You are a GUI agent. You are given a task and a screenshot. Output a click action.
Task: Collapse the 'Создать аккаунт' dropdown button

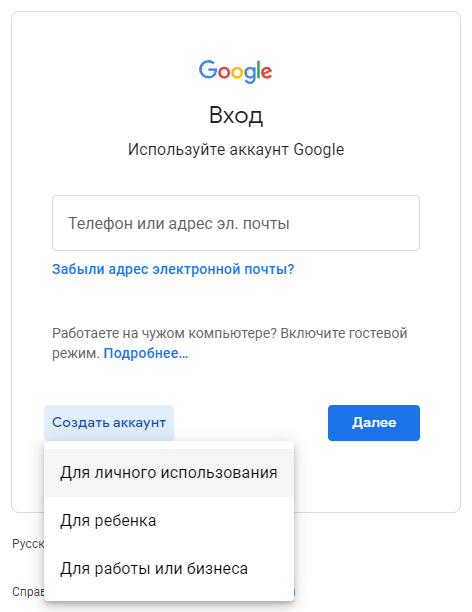coord(109,423)
